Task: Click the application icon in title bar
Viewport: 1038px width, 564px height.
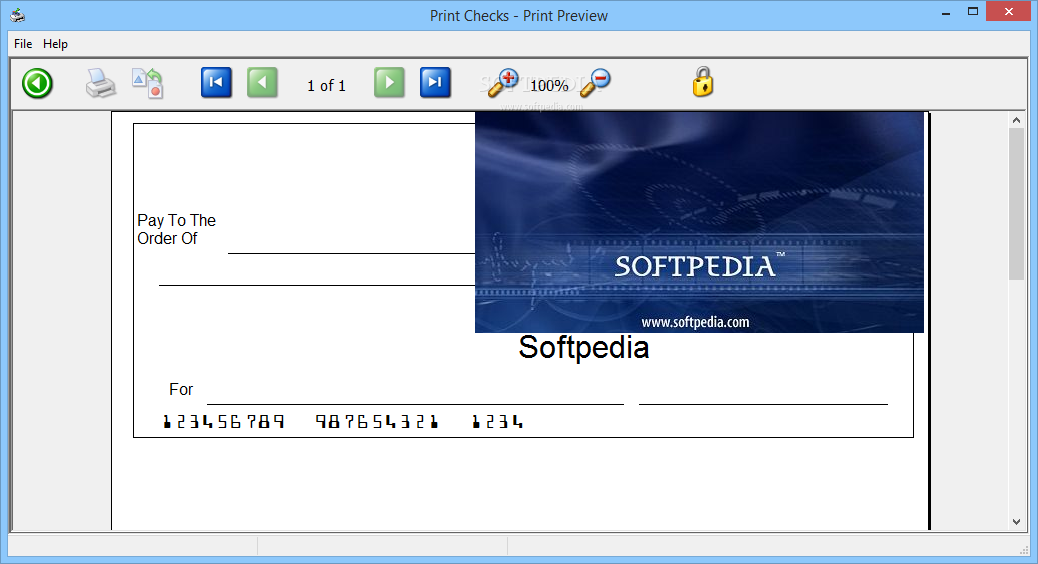Action: click(17, 15)
